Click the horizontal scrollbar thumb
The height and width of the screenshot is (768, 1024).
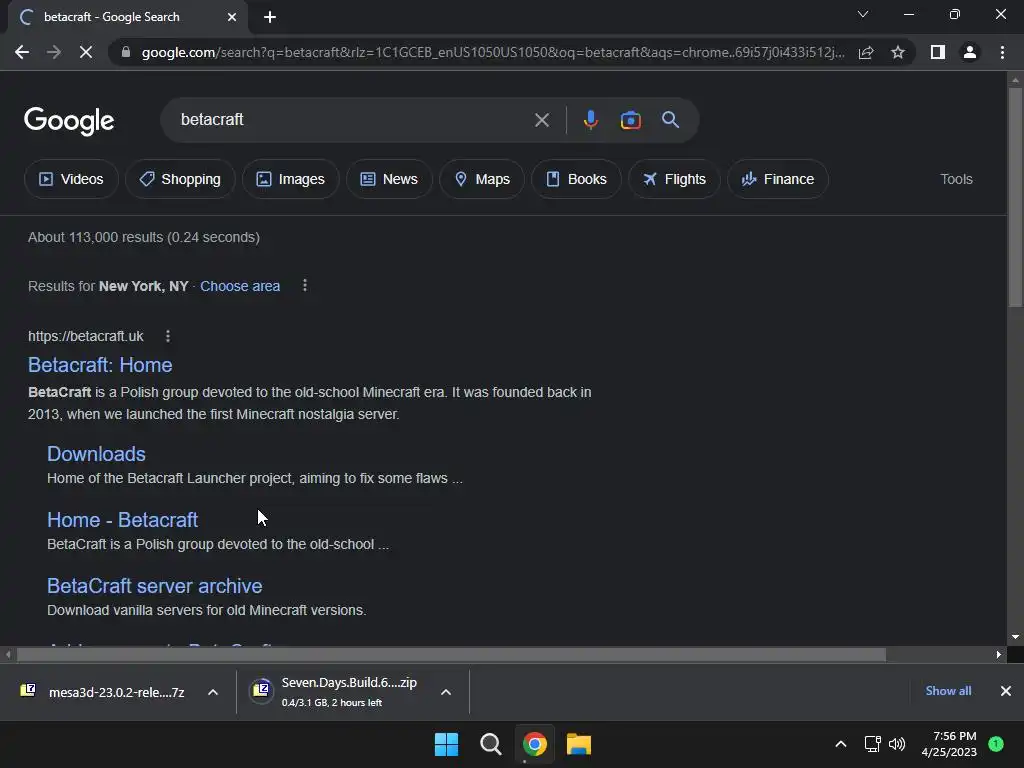click(451, 654)
